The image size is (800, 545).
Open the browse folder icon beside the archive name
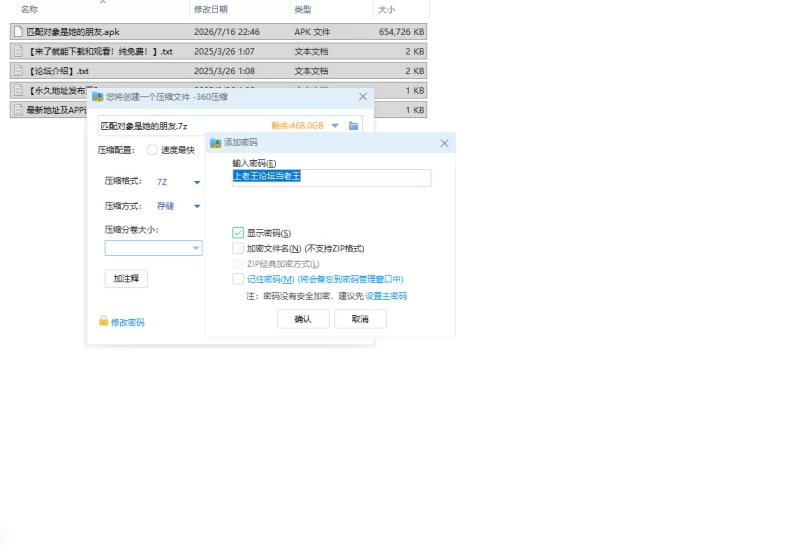coord(353,126)
